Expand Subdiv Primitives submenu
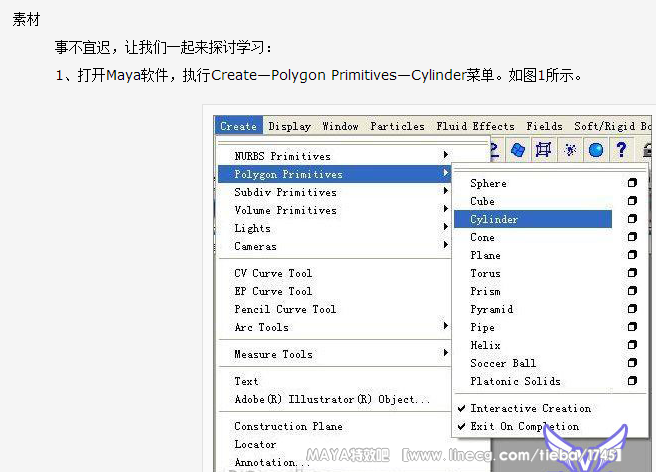The width and height of the screenshot is (656, 472). coord(334,192)
